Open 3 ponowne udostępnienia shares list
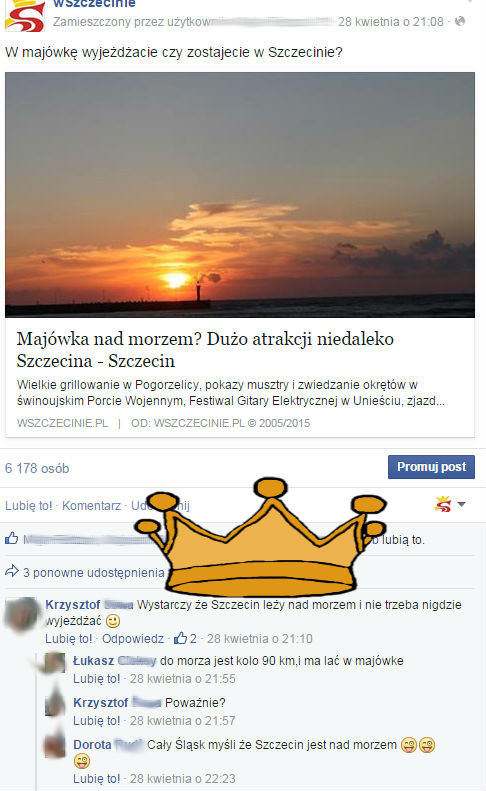This screenshot has width=486, height=791. pos(94,573)
